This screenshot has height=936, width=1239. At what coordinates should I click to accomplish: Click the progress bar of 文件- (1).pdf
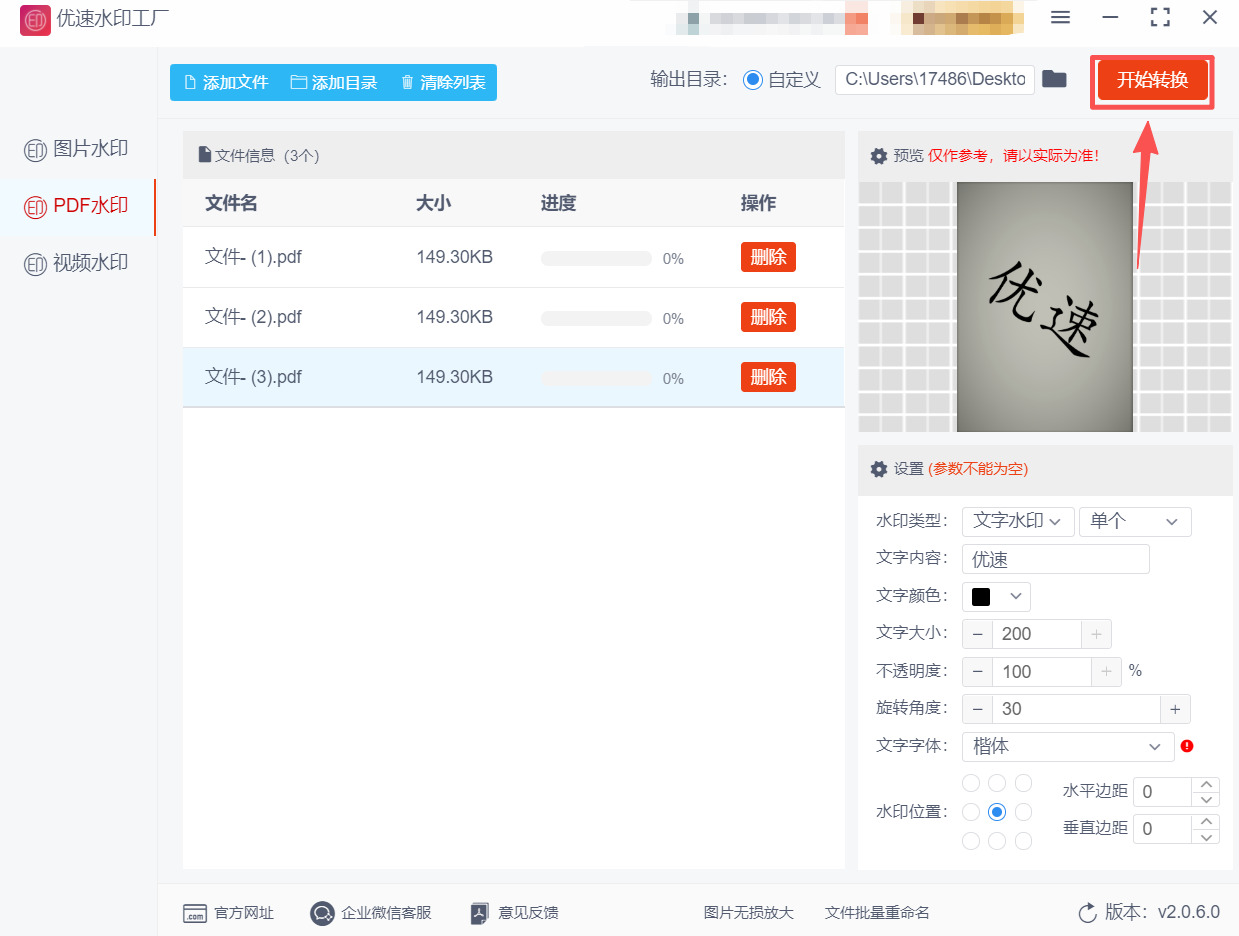pyautogui.click(x=596, y=258)
